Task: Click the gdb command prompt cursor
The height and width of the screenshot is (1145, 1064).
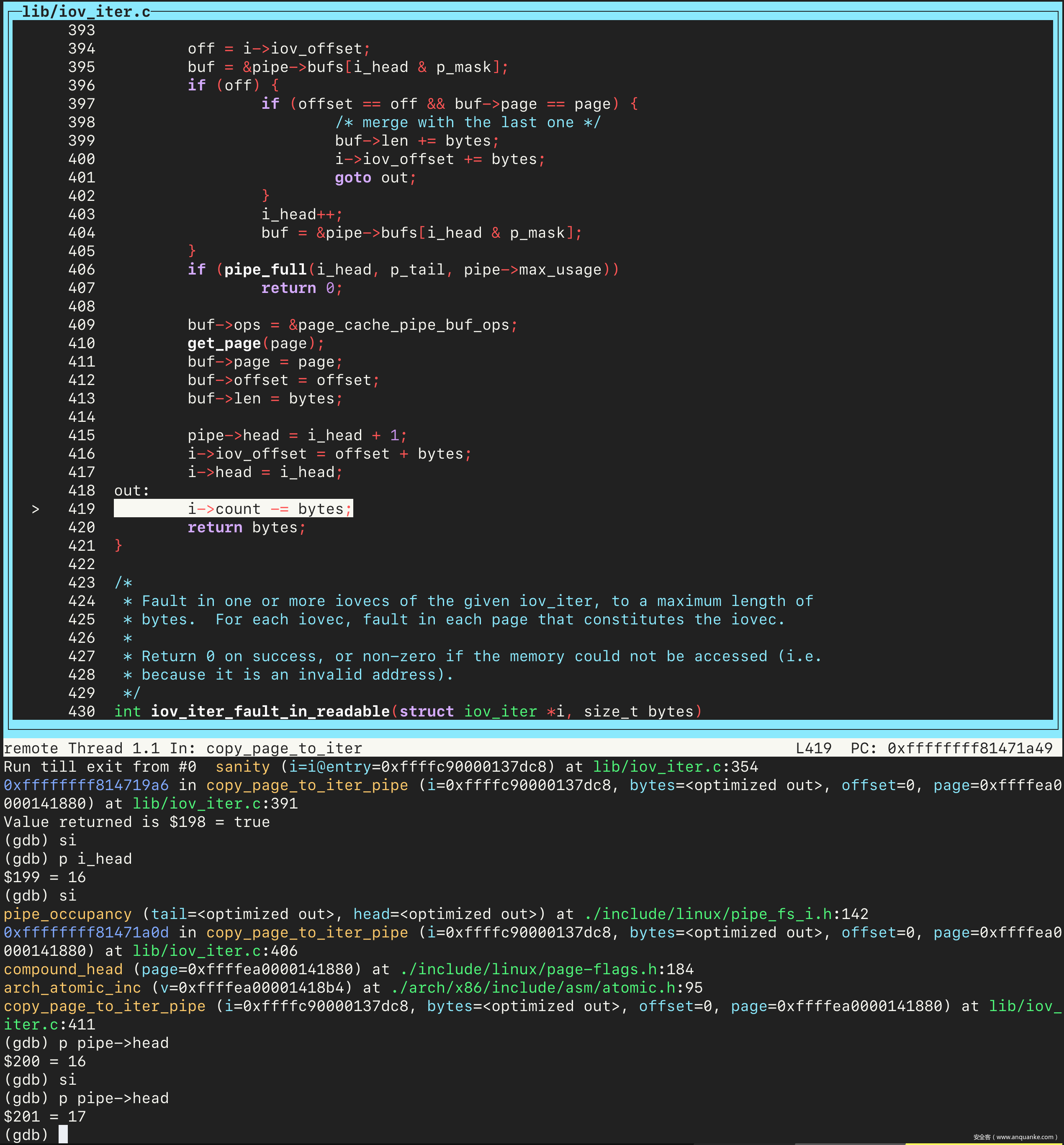Action: [63, 1135]
